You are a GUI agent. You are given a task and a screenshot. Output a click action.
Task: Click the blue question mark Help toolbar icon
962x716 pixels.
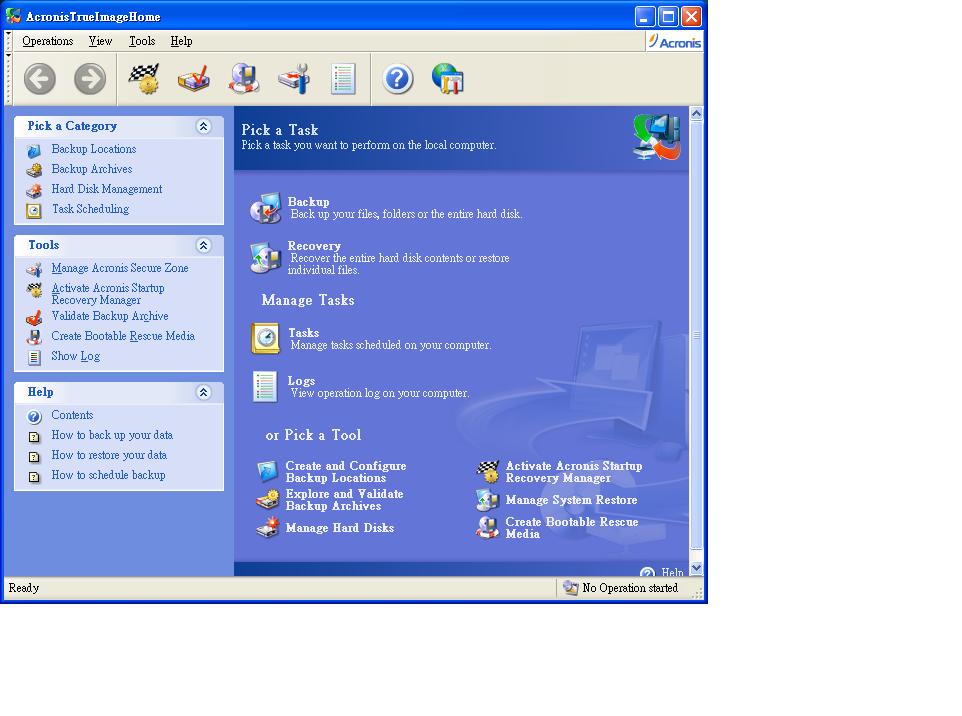[x=398, y=79]
